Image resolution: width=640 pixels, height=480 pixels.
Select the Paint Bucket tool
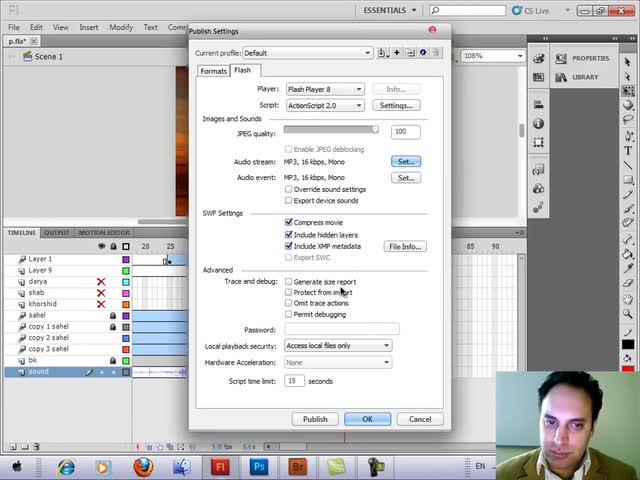[628, 254]
